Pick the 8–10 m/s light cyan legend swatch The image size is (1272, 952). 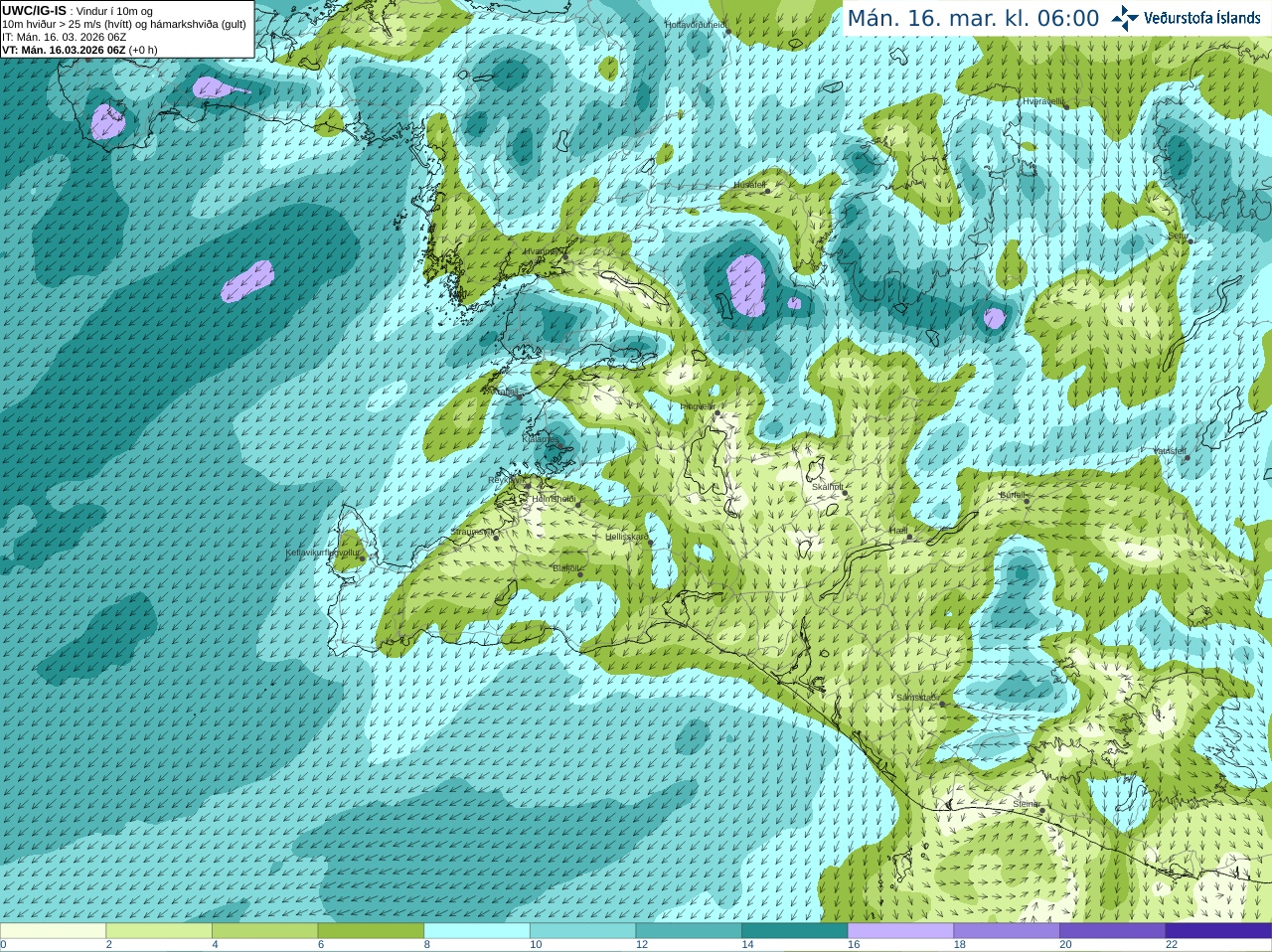[477, 931]
